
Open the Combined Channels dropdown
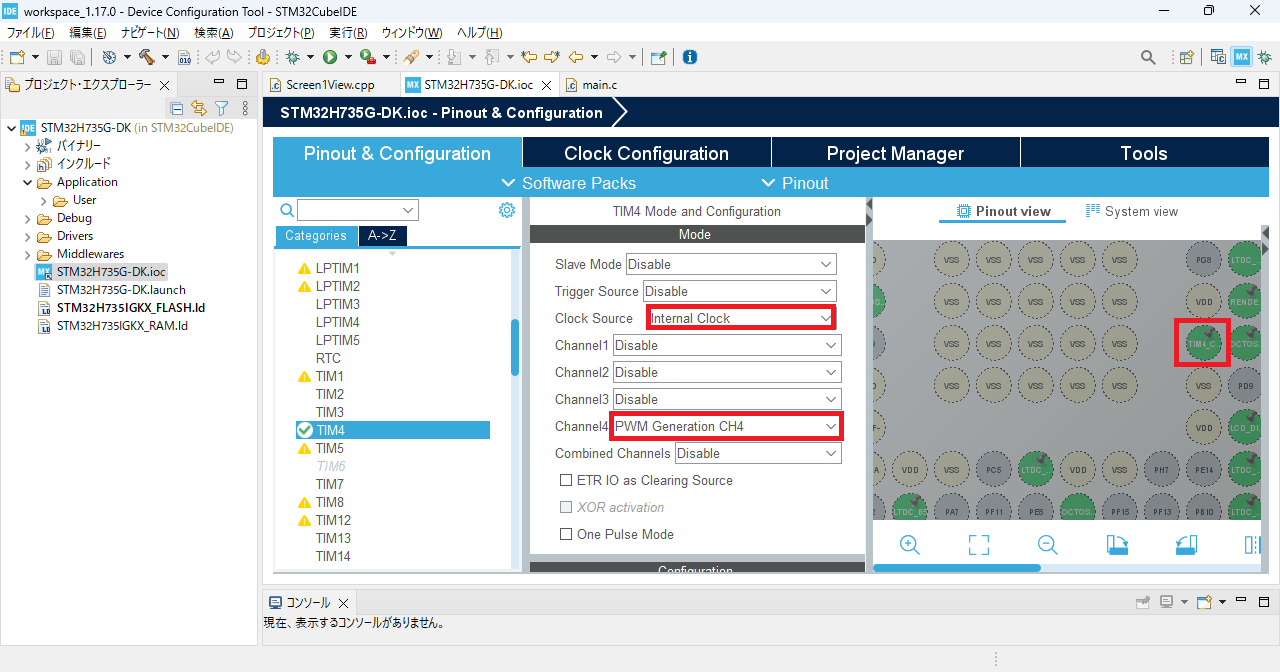click(758, 453)
